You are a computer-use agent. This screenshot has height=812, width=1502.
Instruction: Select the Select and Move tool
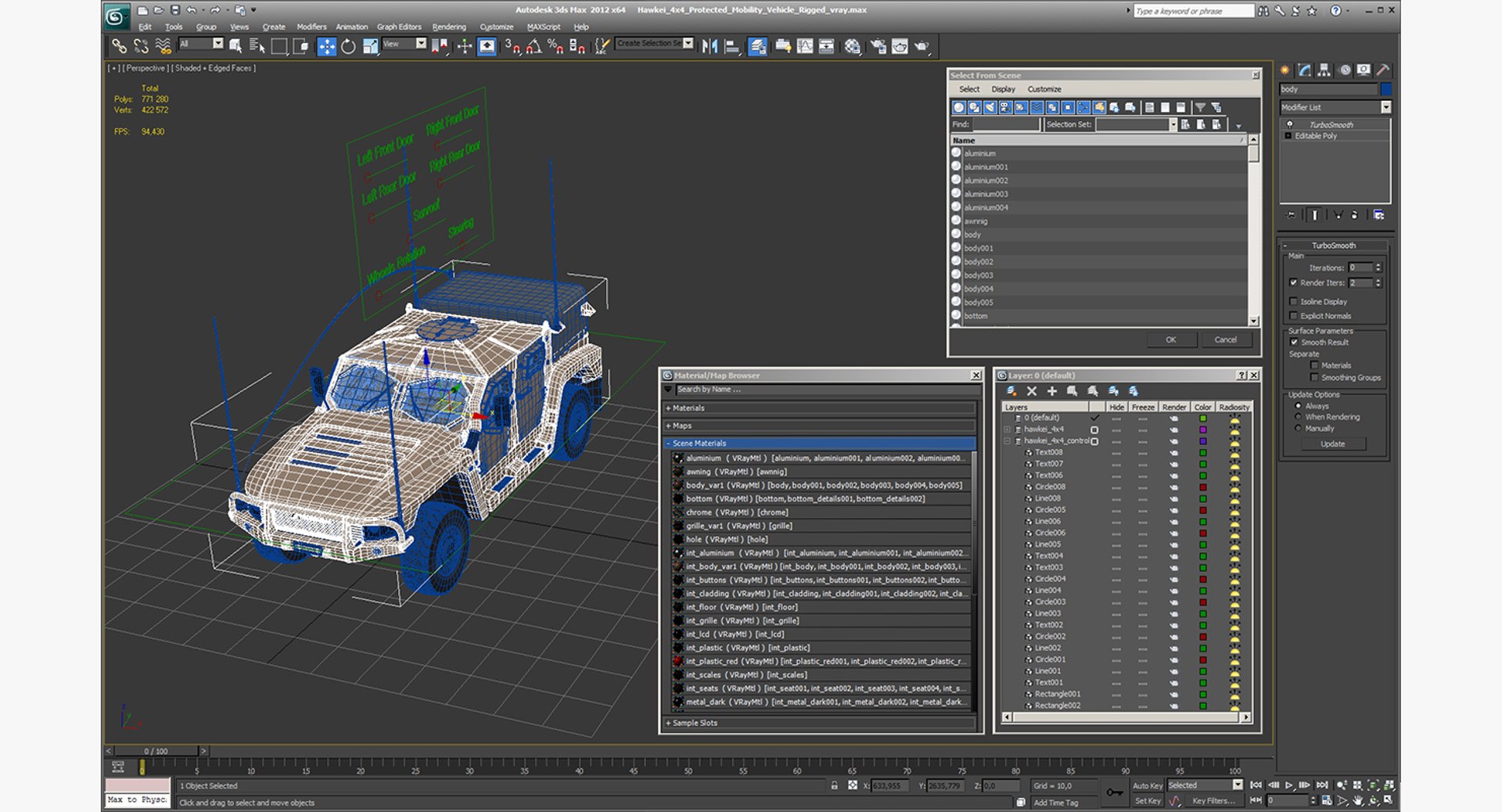point(326,46)
